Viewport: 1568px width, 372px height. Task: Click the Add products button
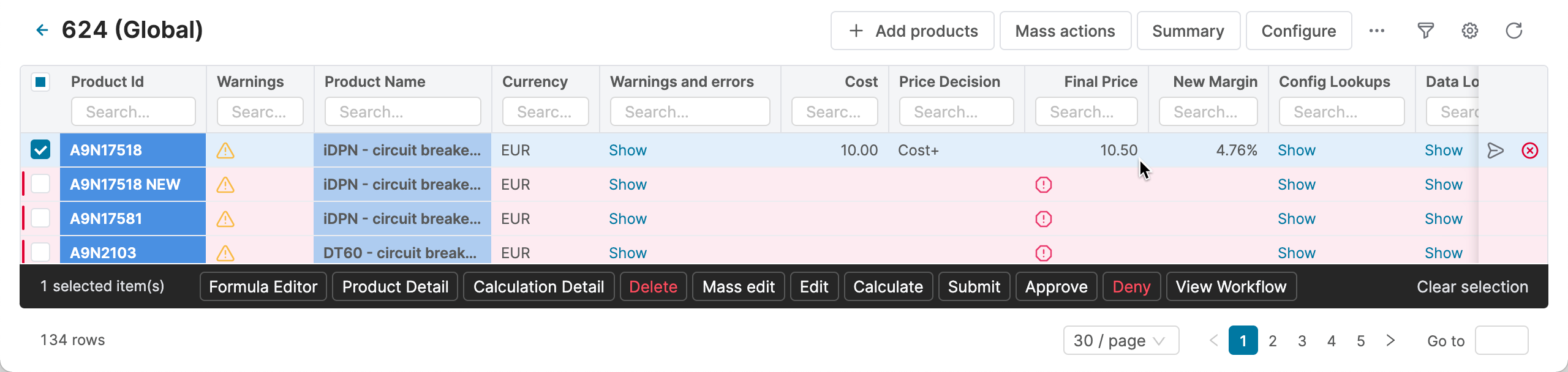tap(912, 31)
